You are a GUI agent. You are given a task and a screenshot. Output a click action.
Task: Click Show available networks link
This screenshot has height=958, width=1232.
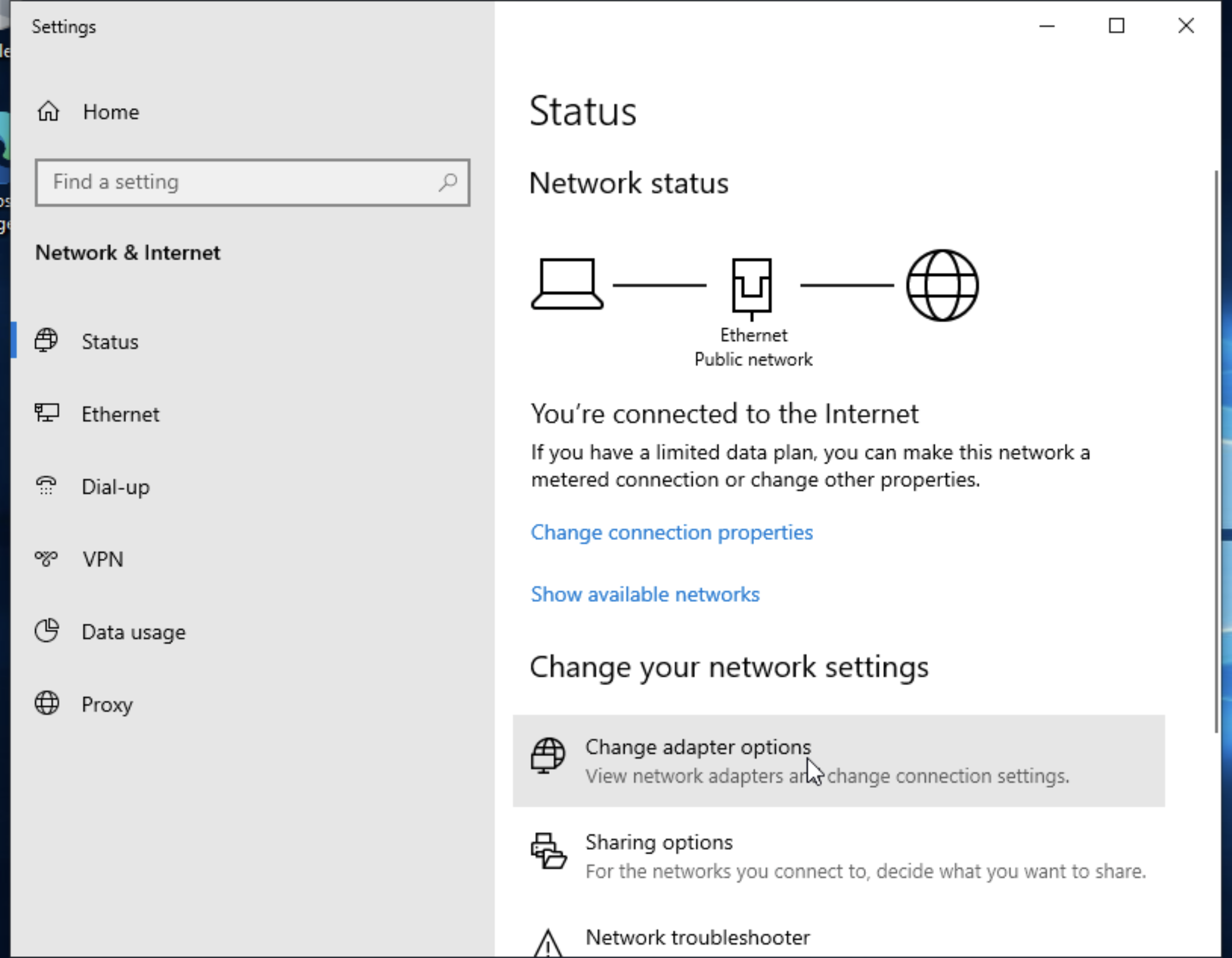(645, 594)
